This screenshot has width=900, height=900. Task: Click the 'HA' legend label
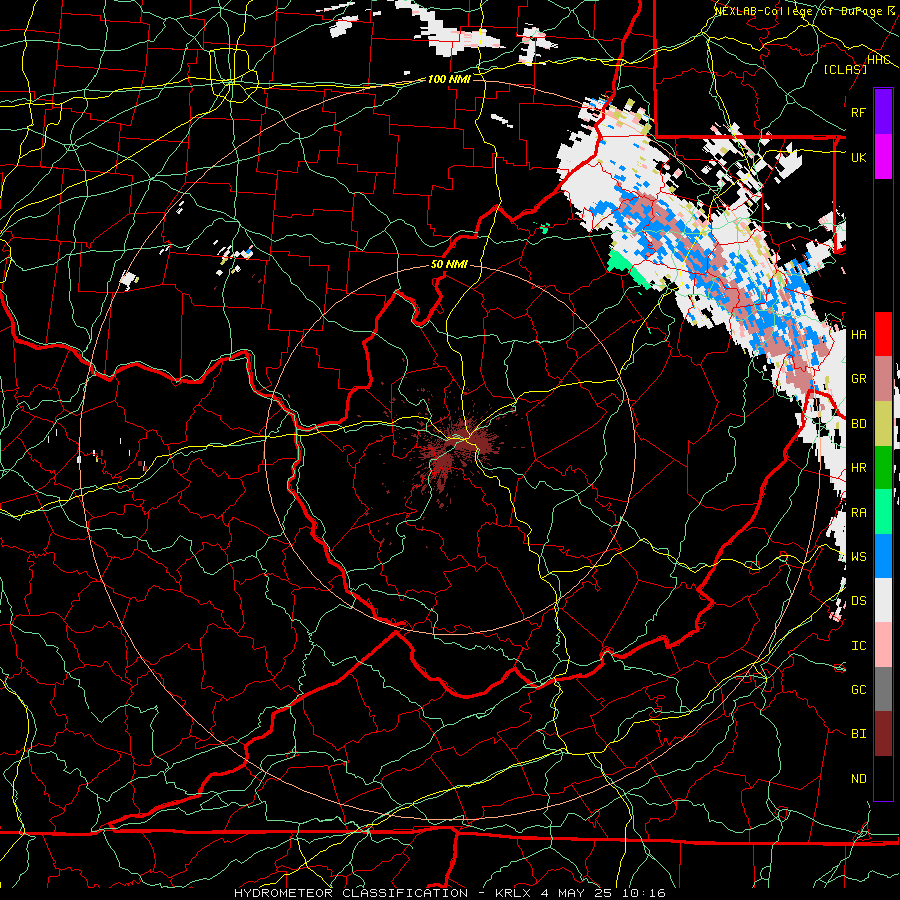(x=859, y=335)
